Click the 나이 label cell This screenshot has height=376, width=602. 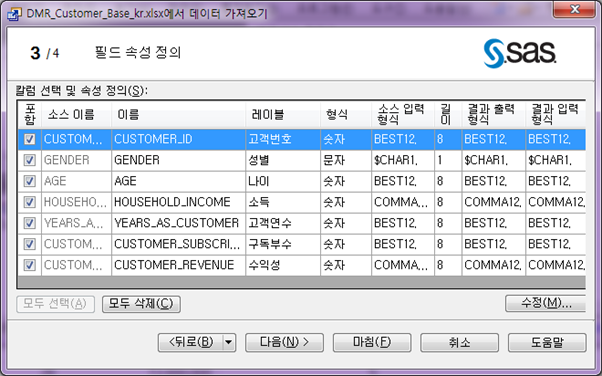[283, 181]
